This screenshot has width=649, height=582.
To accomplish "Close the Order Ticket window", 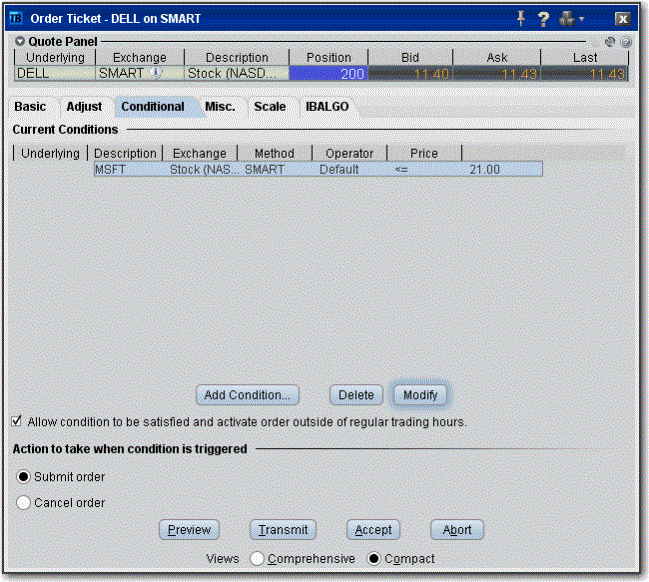I will pos(621,18).
